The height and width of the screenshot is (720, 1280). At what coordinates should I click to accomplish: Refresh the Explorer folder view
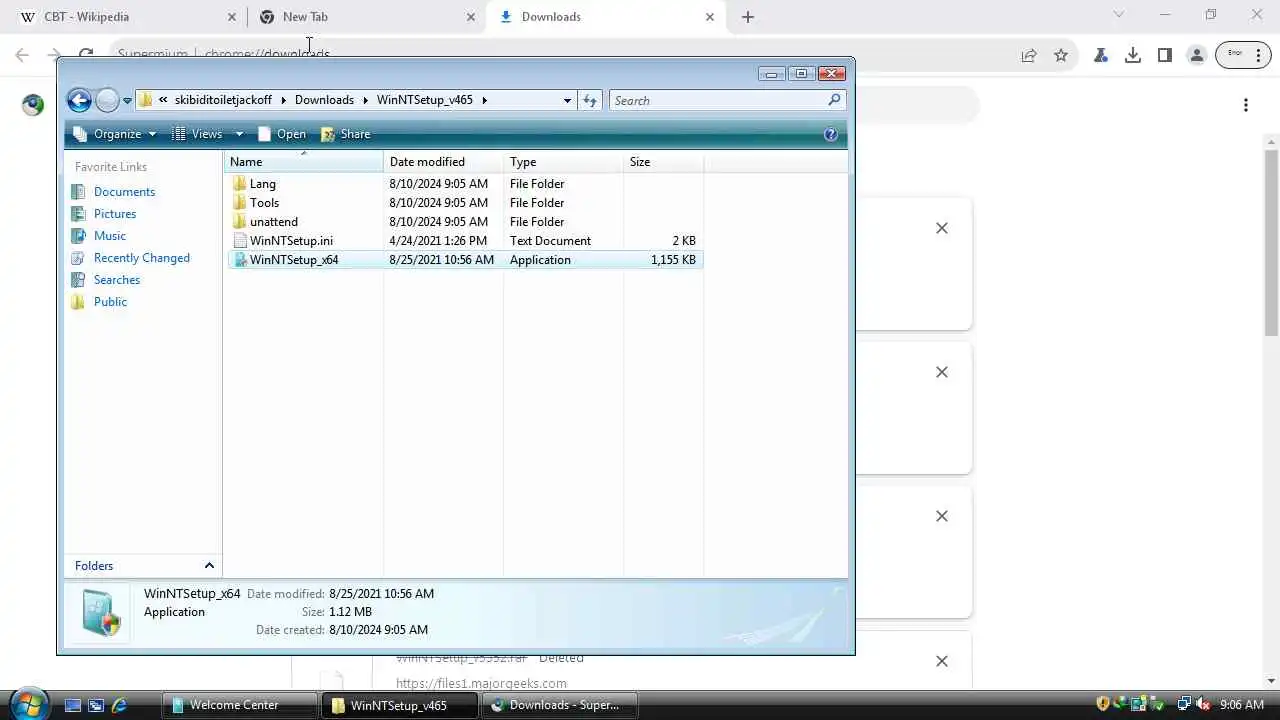tap(590, 100)
